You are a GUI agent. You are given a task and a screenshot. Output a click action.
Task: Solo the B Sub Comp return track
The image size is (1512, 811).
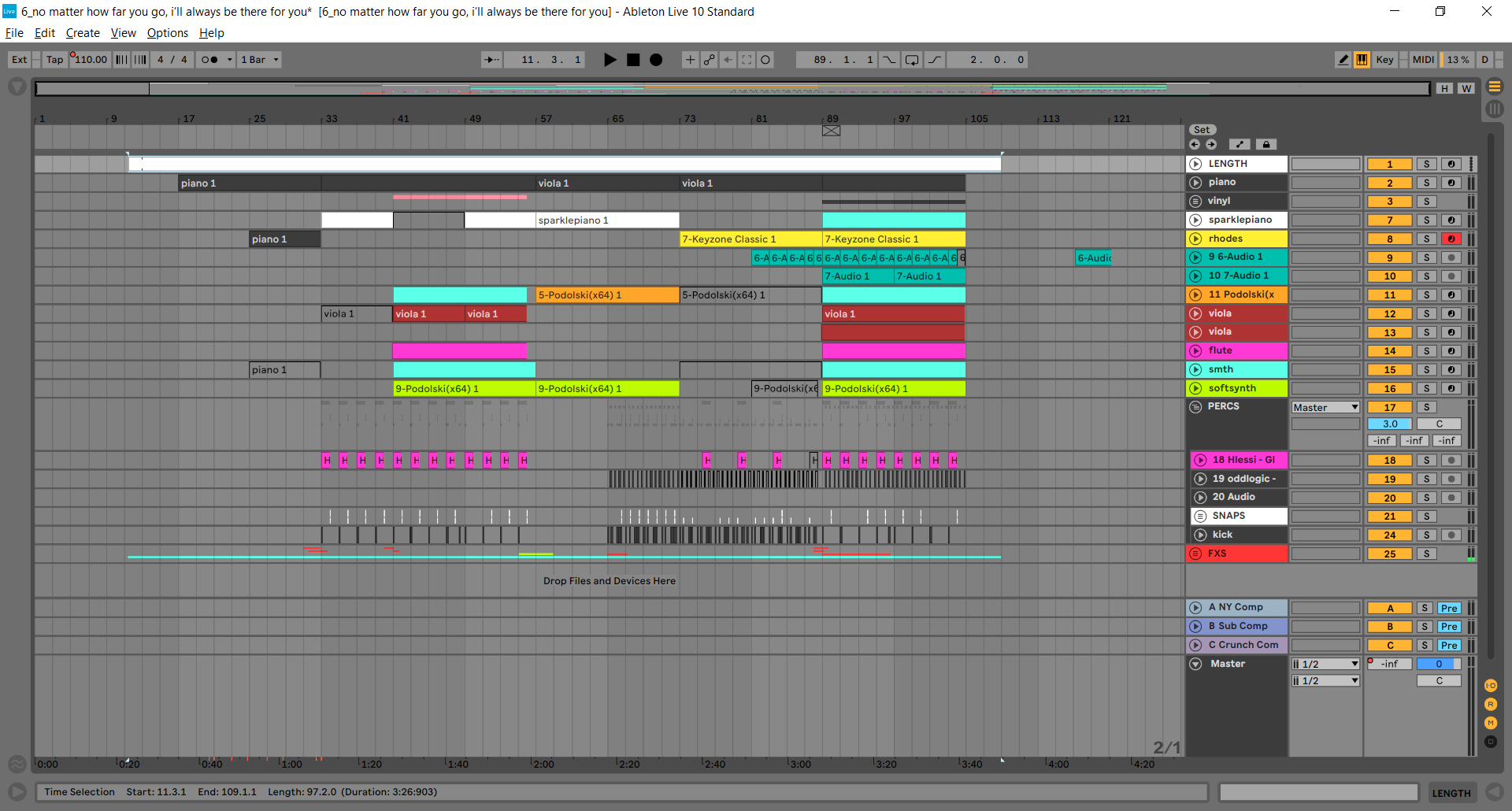coord(1425,627)
